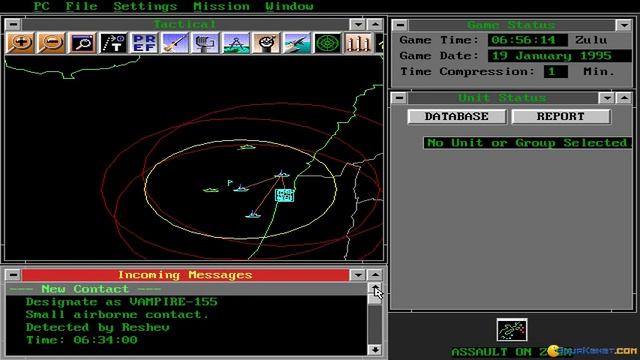
Task: Click the scenario map thumbnail icon
Action: click(512, 330)
